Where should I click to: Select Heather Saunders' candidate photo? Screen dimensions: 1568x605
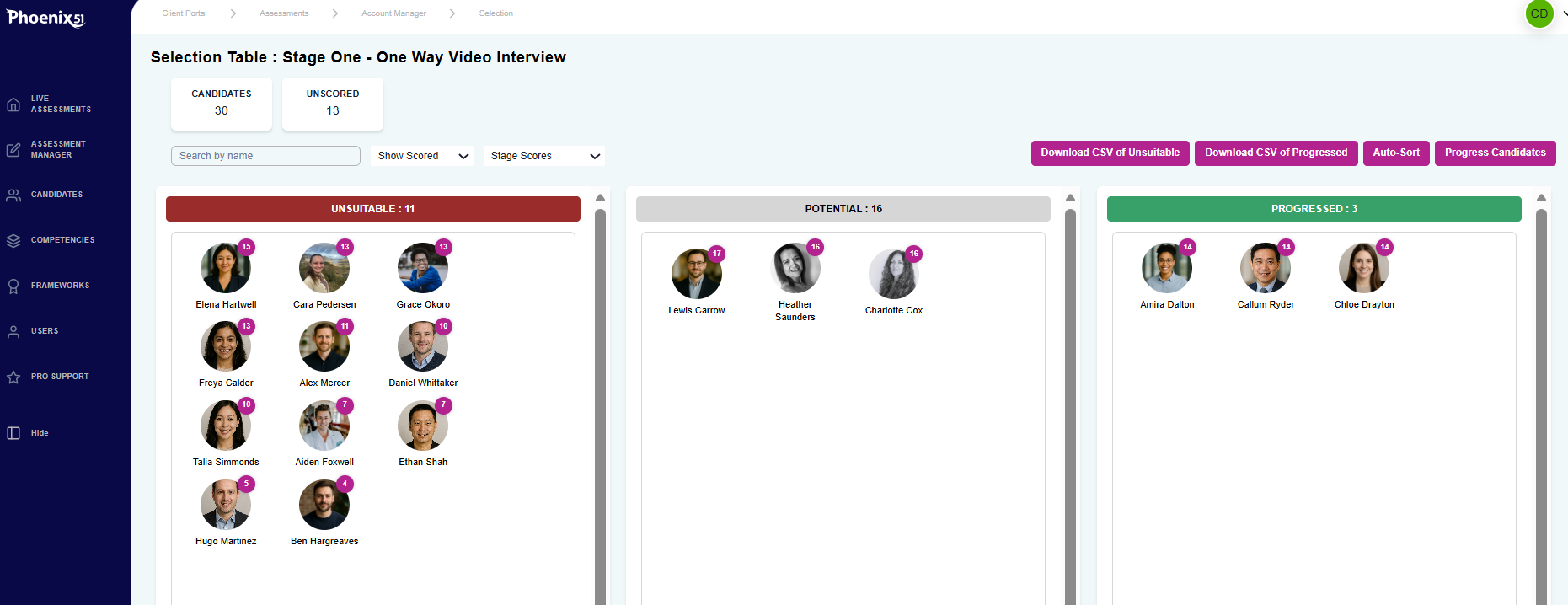pos(795,268)
